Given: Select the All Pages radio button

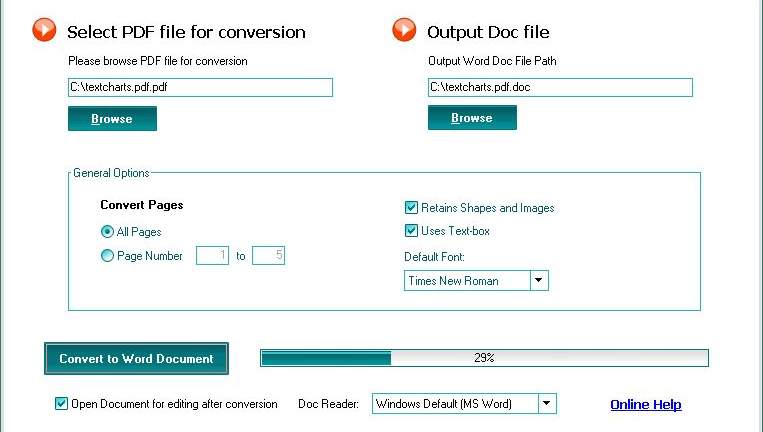Looking at the screenshot, I should point(107,232).
